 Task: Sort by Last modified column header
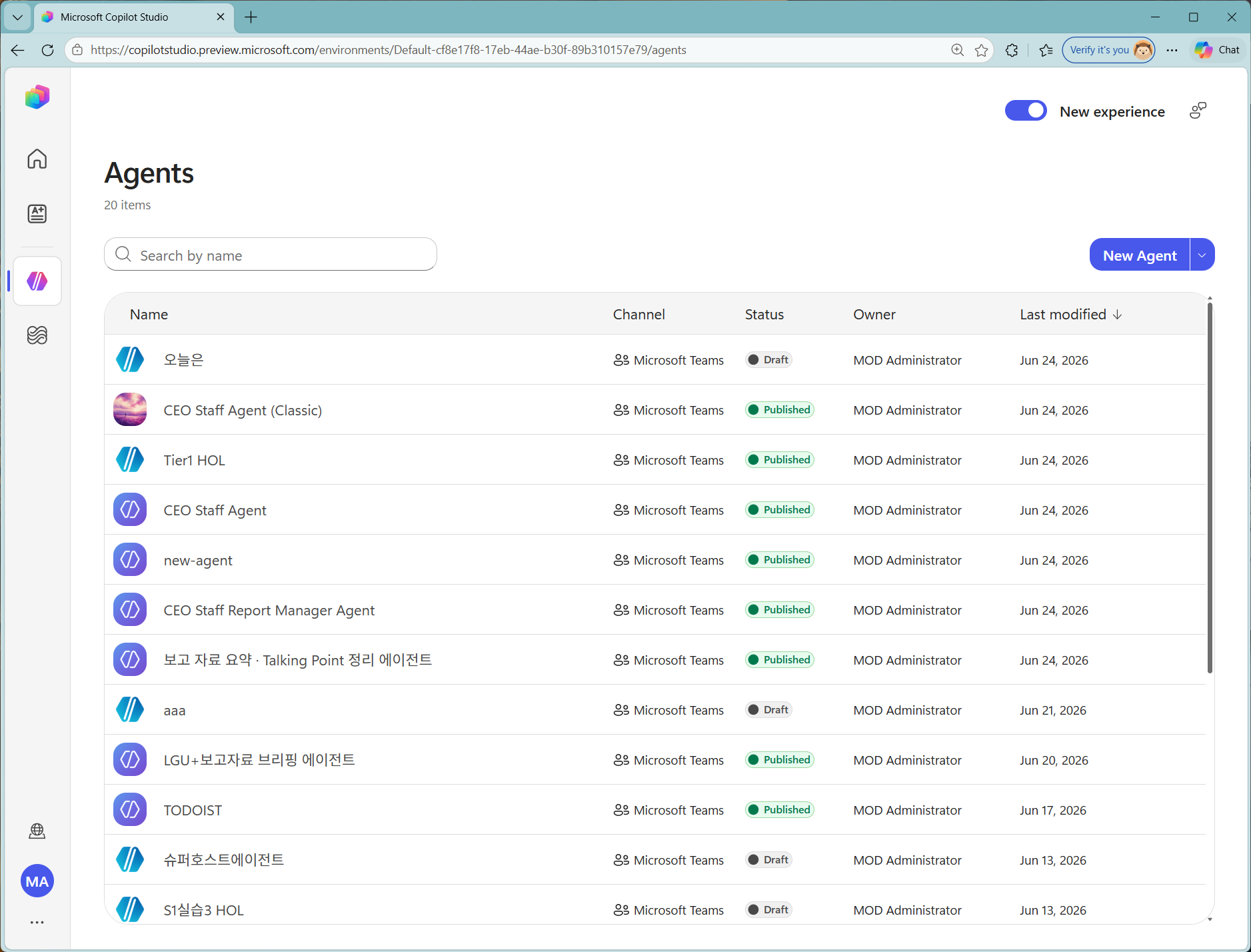click(x=1070, y=315)
